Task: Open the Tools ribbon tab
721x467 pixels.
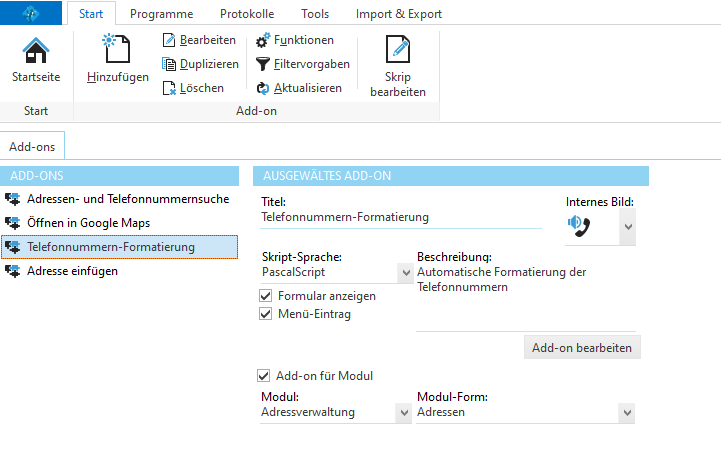Action: click(315, 14)
